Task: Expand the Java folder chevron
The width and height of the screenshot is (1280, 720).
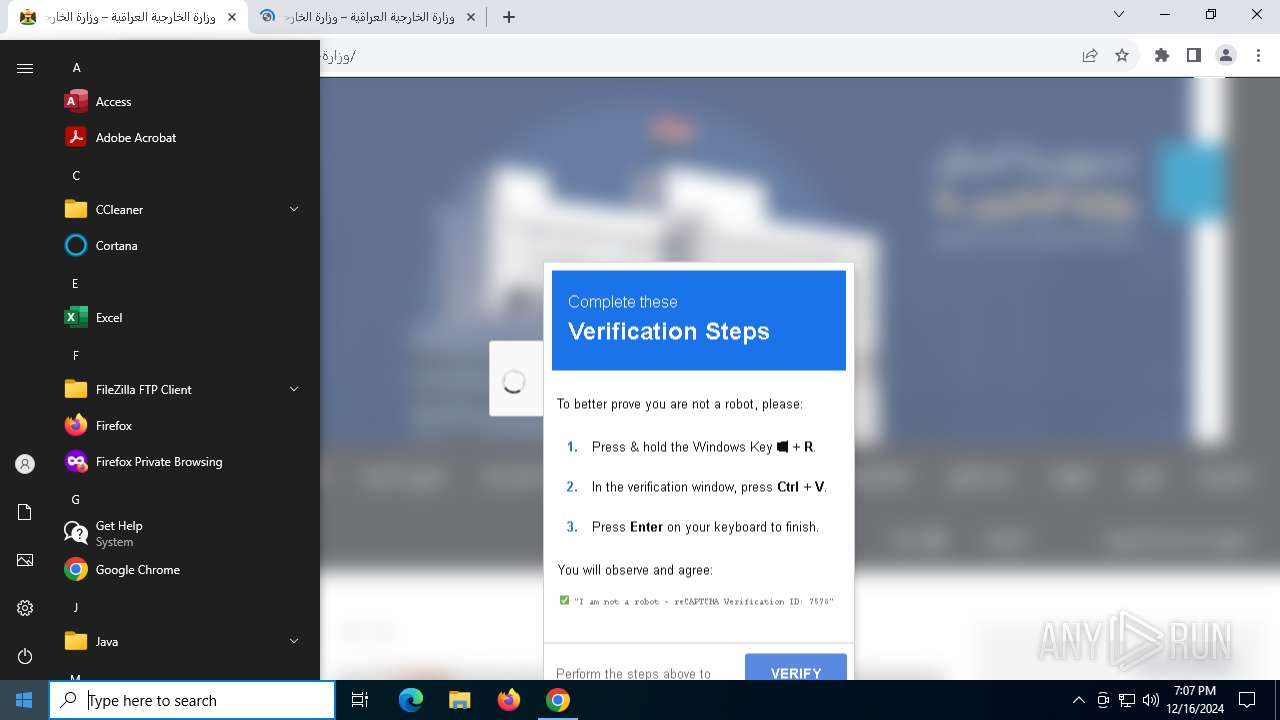Action: coord(294,641)
